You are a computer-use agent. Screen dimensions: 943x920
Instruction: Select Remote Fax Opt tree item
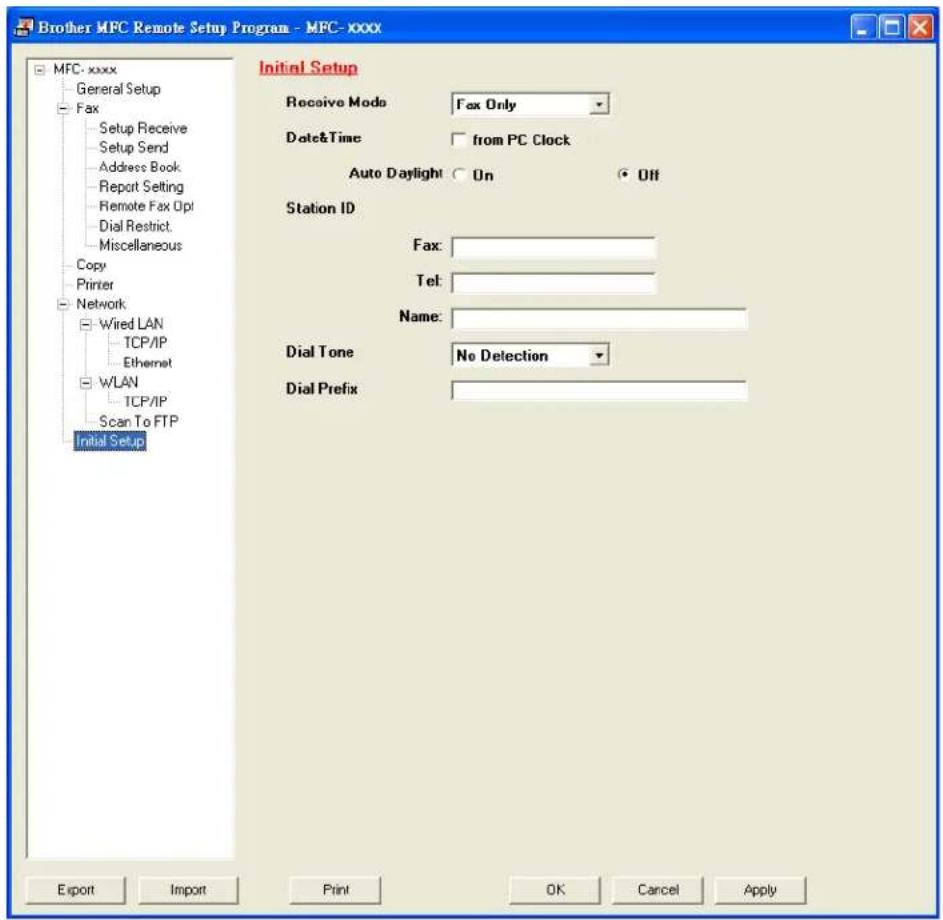146,206
